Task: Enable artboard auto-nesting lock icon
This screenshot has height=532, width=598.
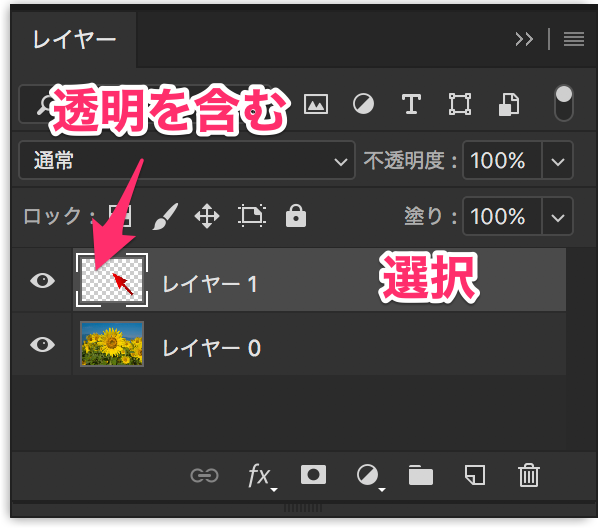Action: [x=252, y=216]
